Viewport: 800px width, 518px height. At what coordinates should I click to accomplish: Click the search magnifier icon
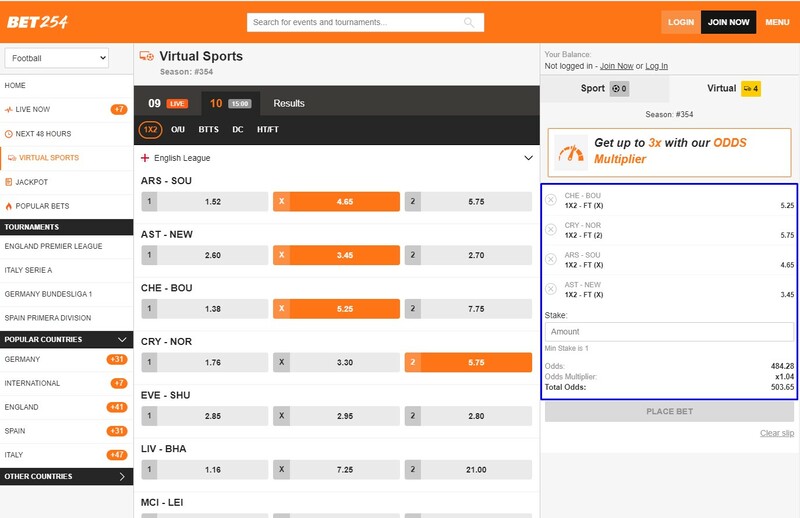(468, 22)
